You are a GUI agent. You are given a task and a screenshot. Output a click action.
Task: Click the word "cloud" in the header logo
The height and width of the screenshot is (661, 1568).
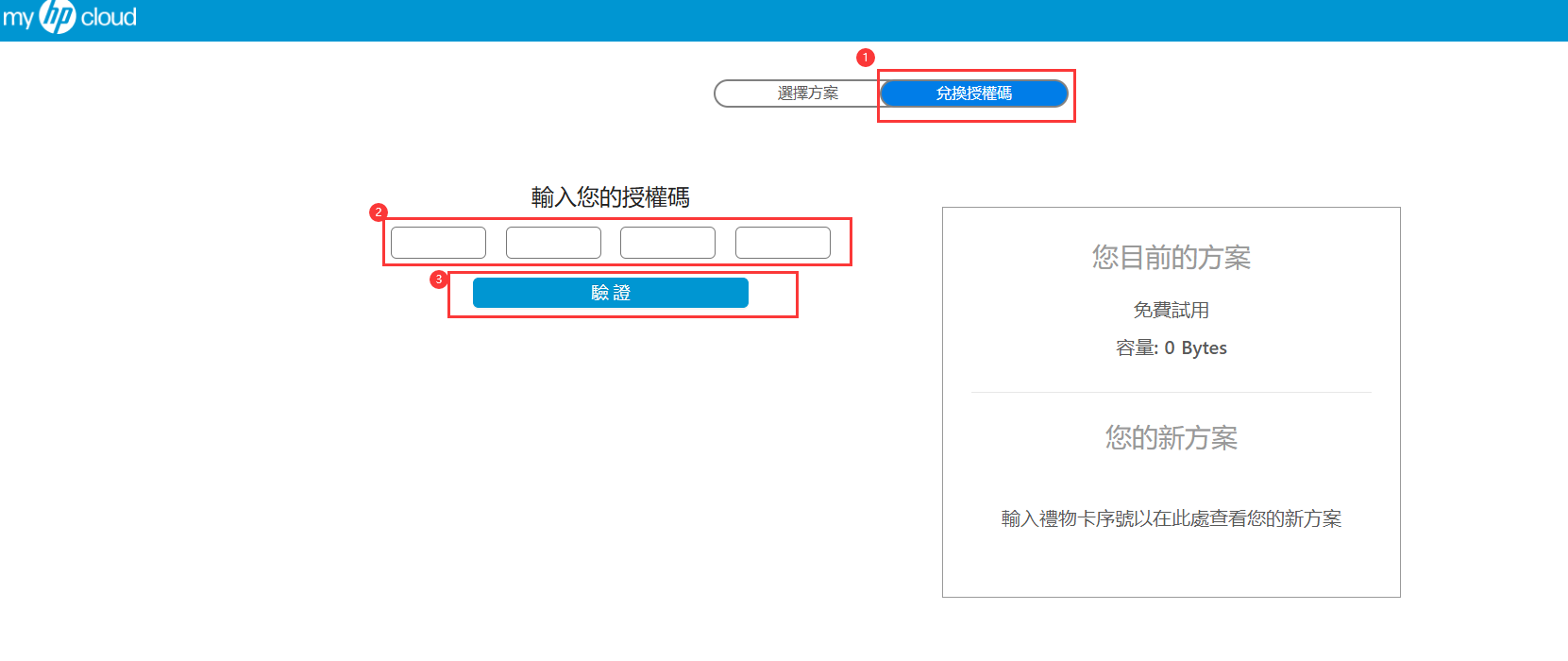[x=109, y=18]
